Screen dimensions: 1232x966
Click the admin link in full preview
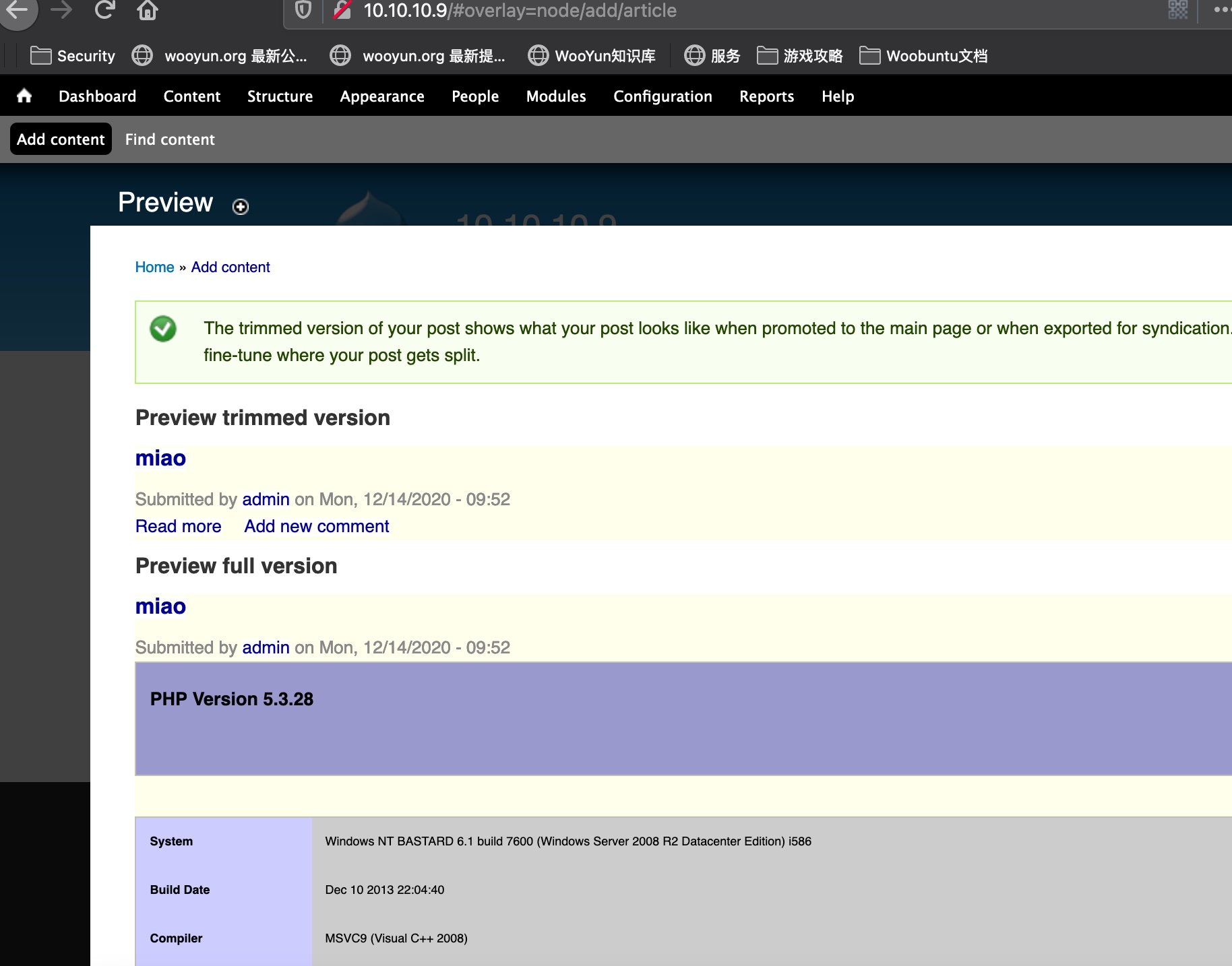coord(266,647)
